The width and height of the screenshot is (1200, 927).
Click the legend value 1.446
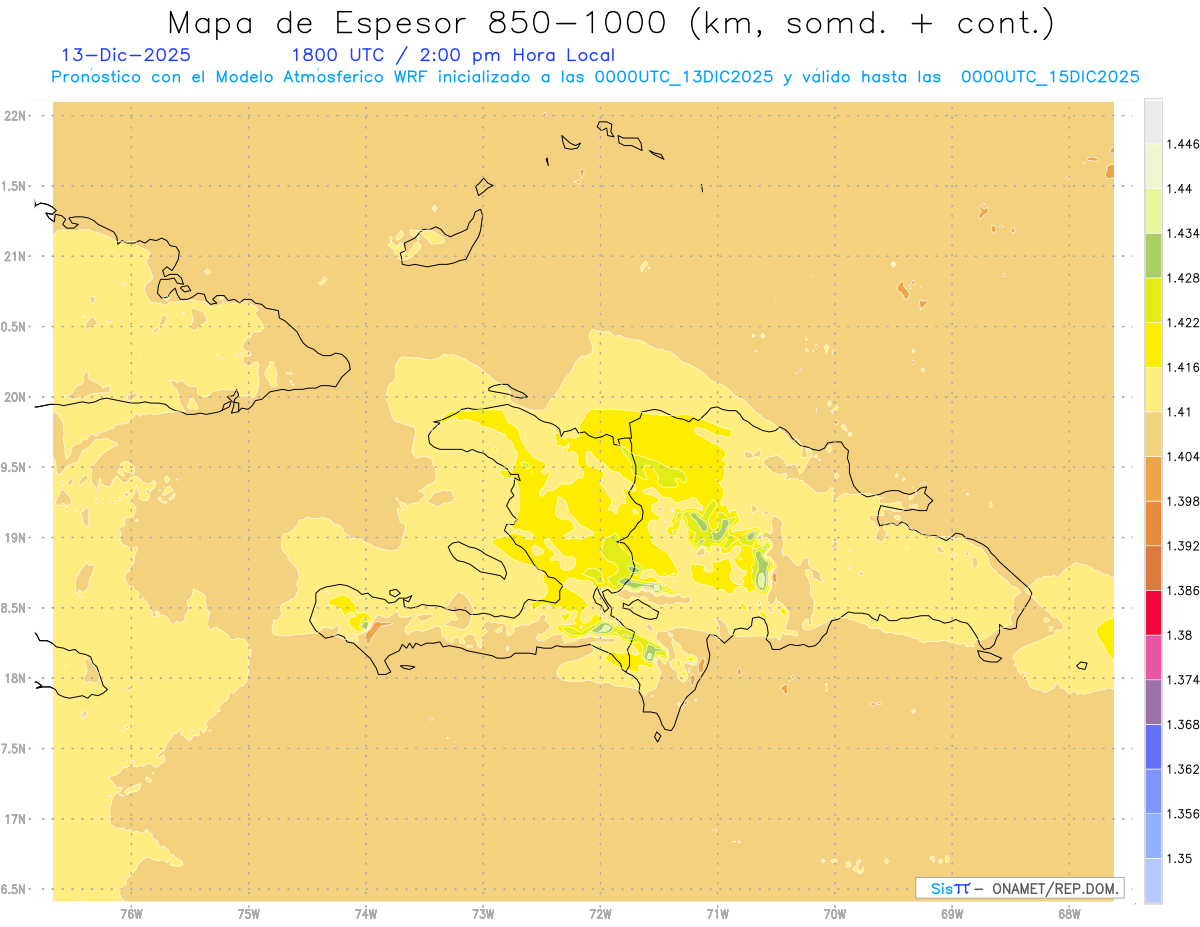coord(1185,144)
